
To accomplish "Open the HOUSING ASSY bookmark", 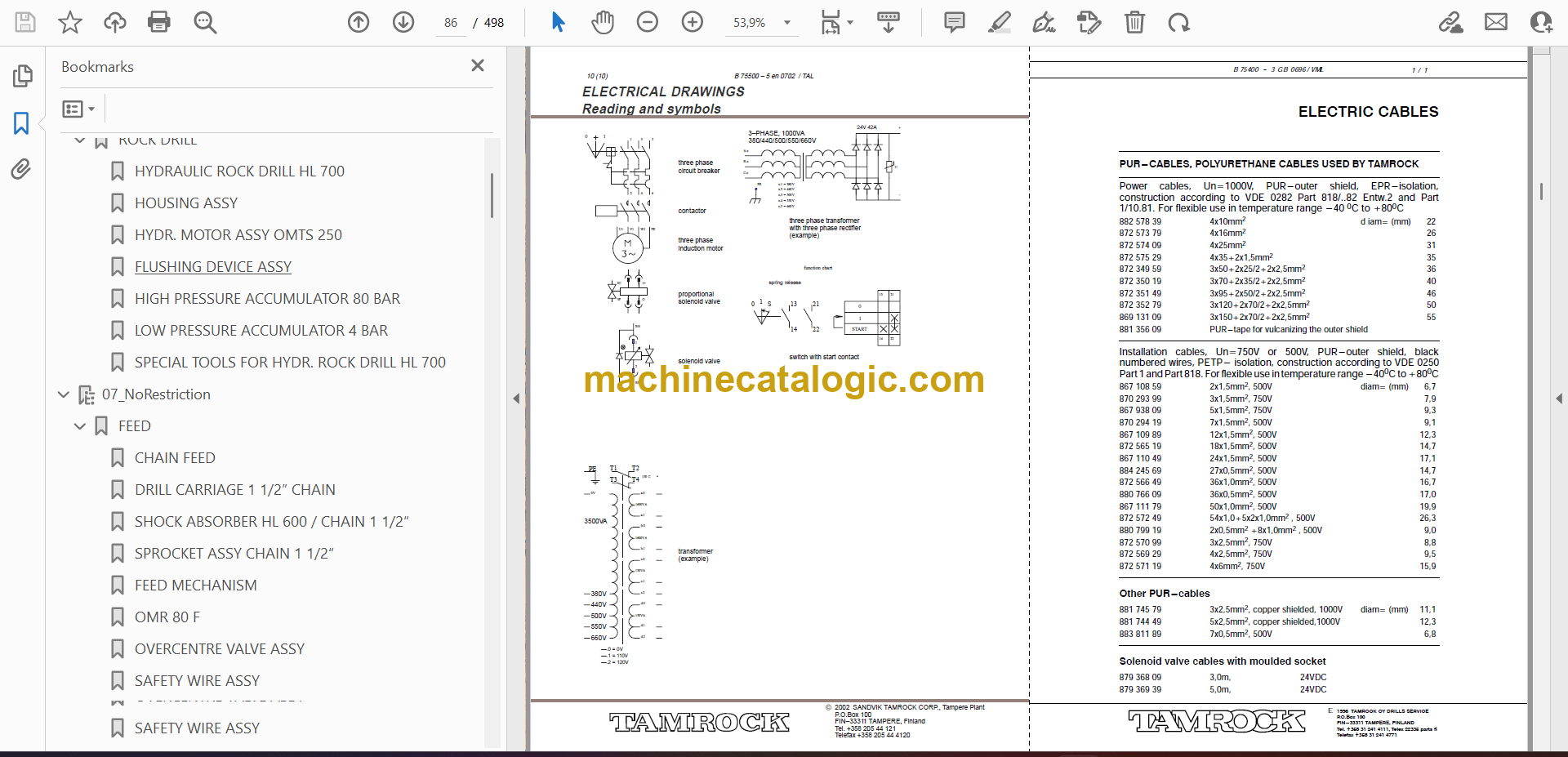I will click(186, 203).
